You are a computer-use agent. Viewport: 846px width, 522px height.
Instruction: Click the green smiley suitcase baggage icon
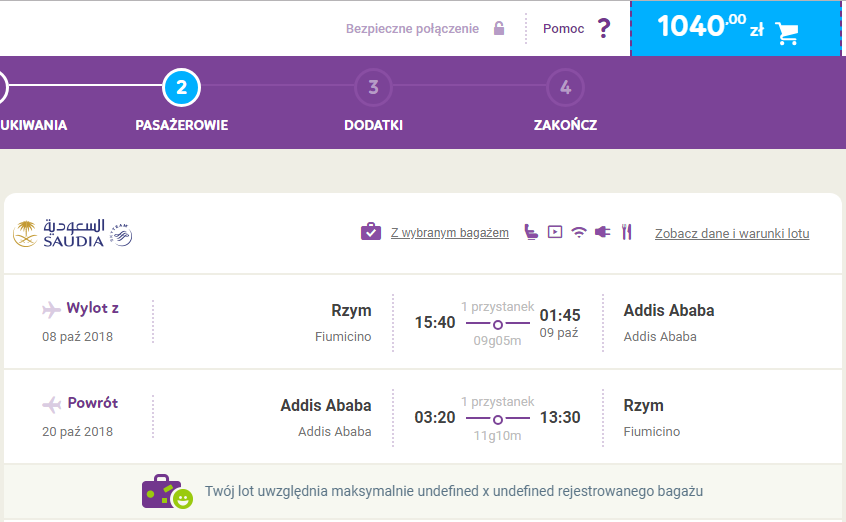click(167, 492)
